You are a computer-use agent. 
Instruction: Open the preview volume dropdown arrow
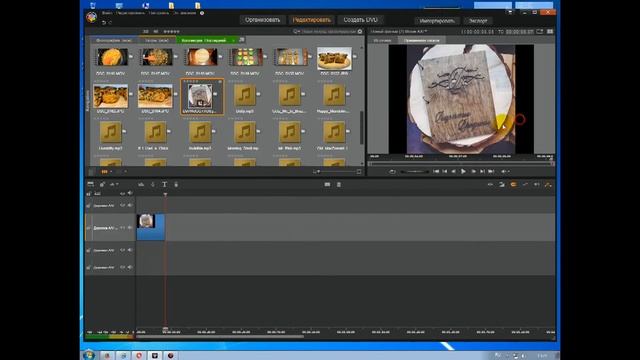509,171
